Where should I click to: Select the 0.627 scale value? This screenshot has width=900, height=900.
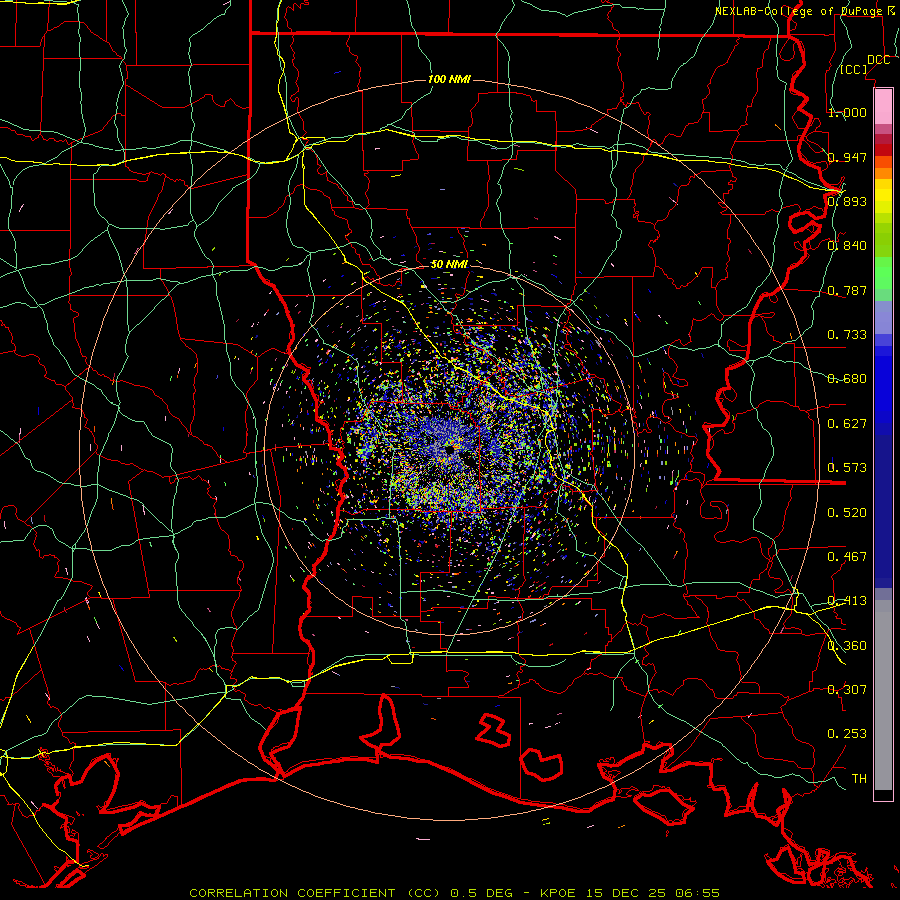tap(847, 424)
